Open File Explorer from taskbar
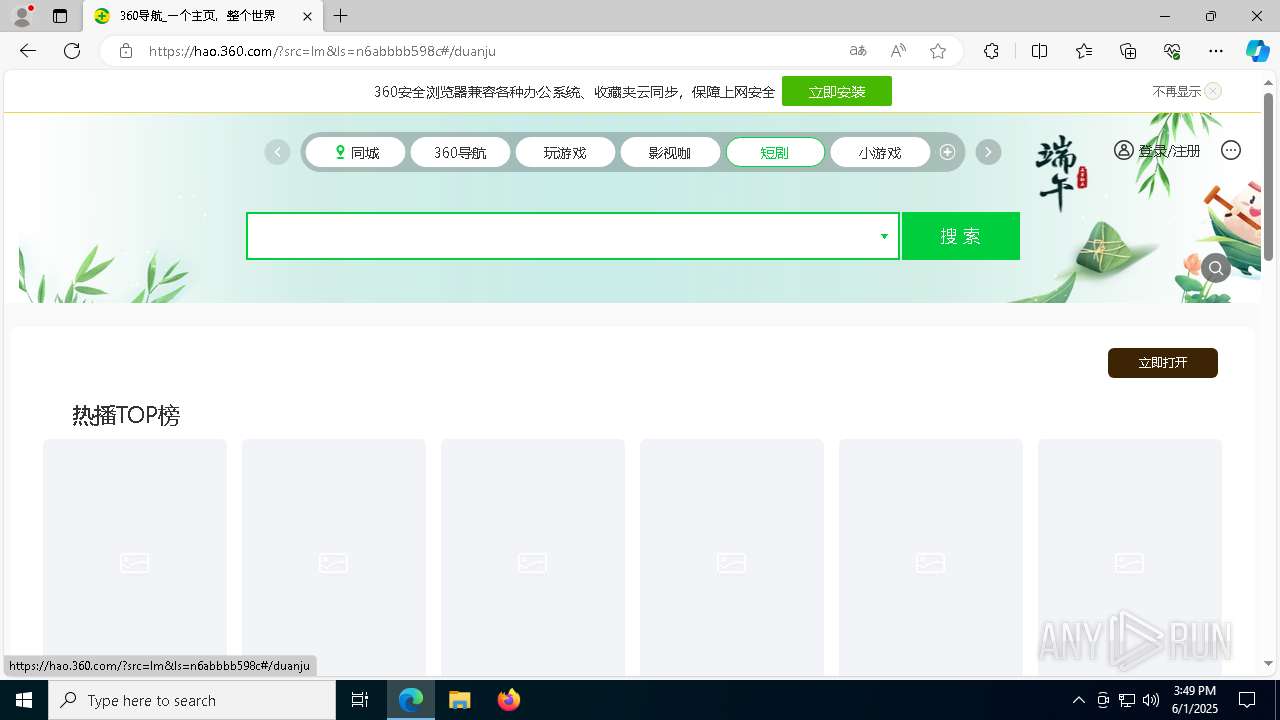1280x720 pixels. pos(460,700)
